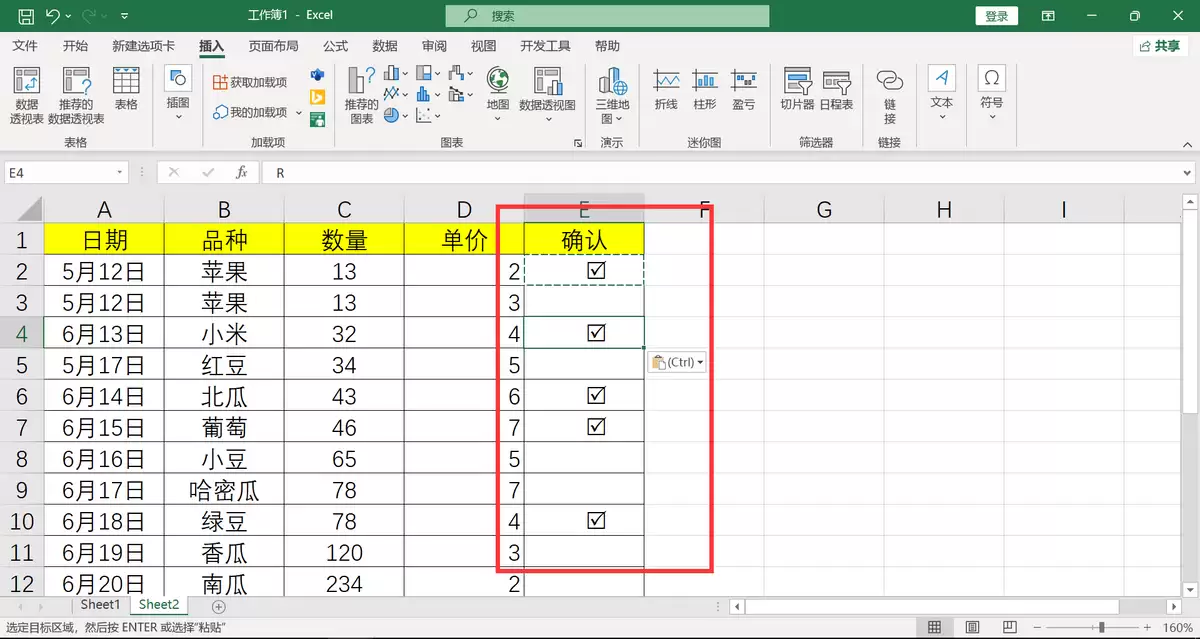Switch to the Sheet1 worksheet tab

pyautogui.click(x=100, y=604)
